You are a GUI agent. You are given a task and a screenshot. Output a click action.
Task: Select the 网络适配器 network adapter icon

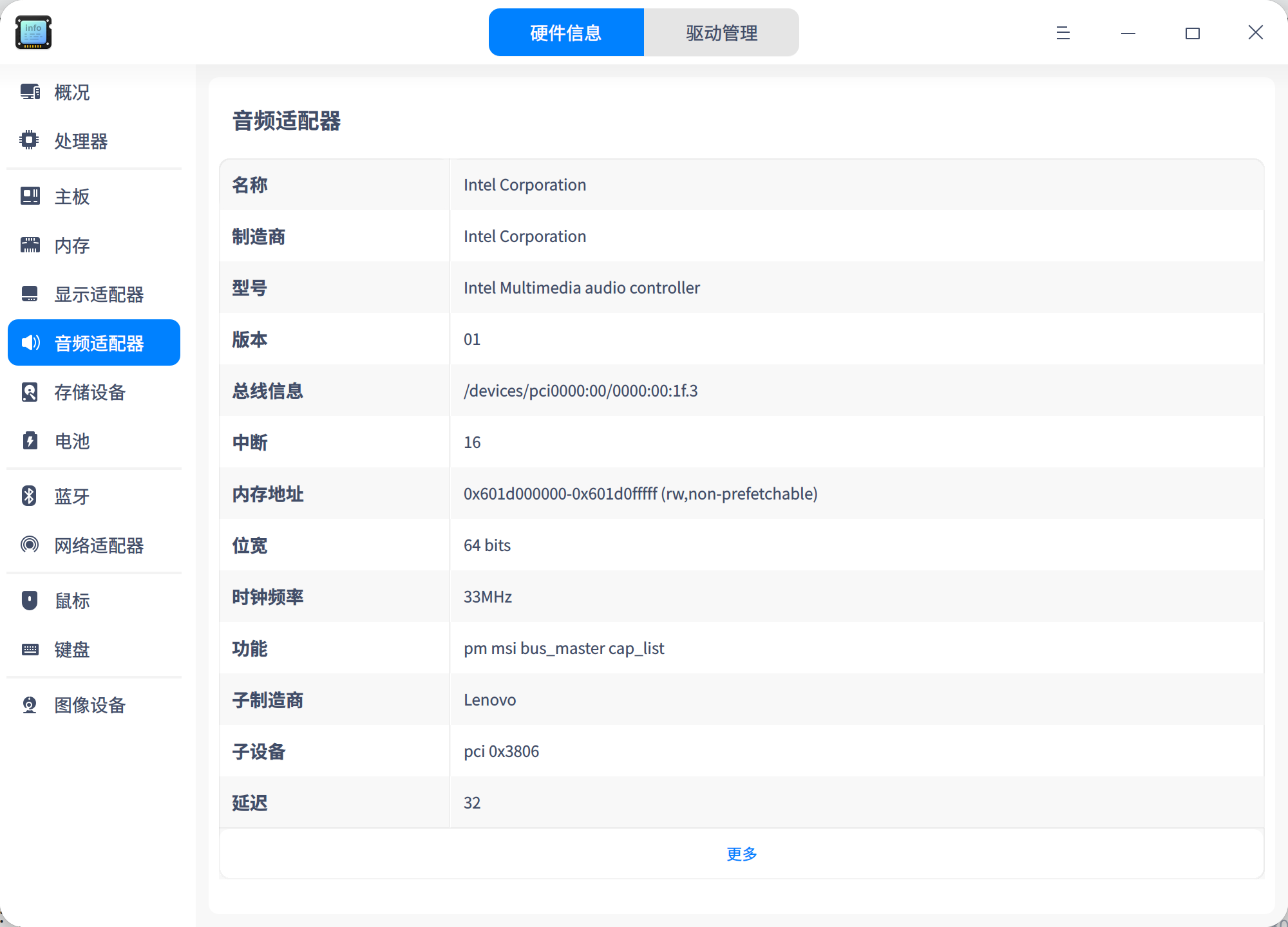point(30,545)
